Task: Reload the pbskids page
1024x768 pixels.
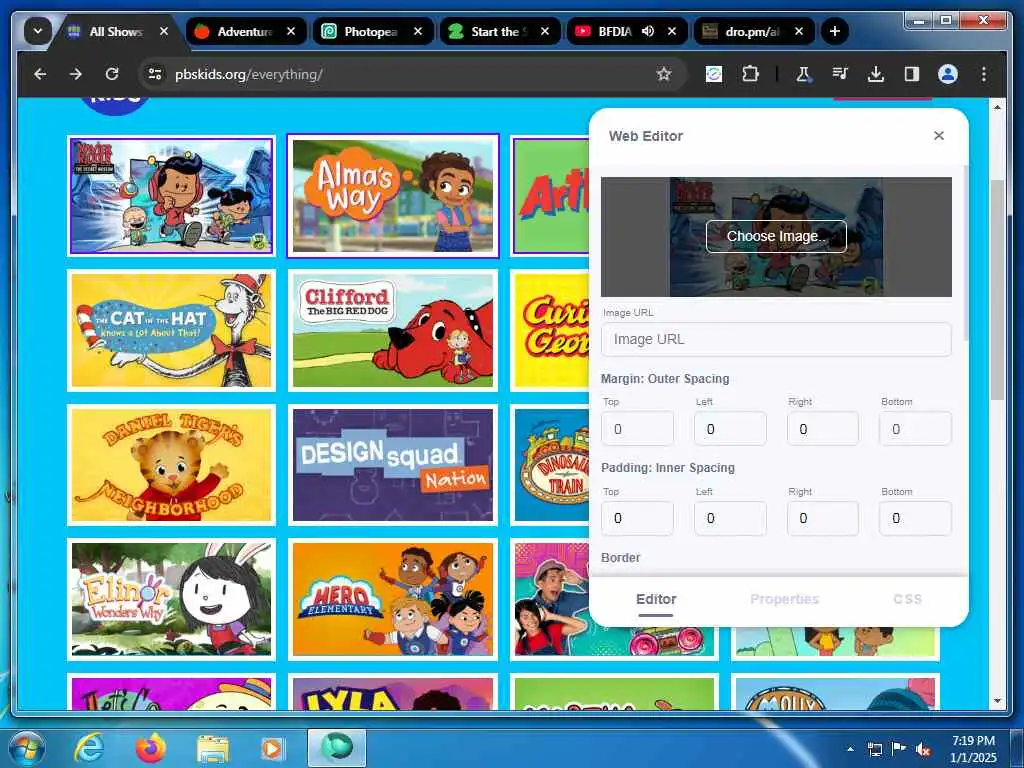Action: (x=112, y=74)
